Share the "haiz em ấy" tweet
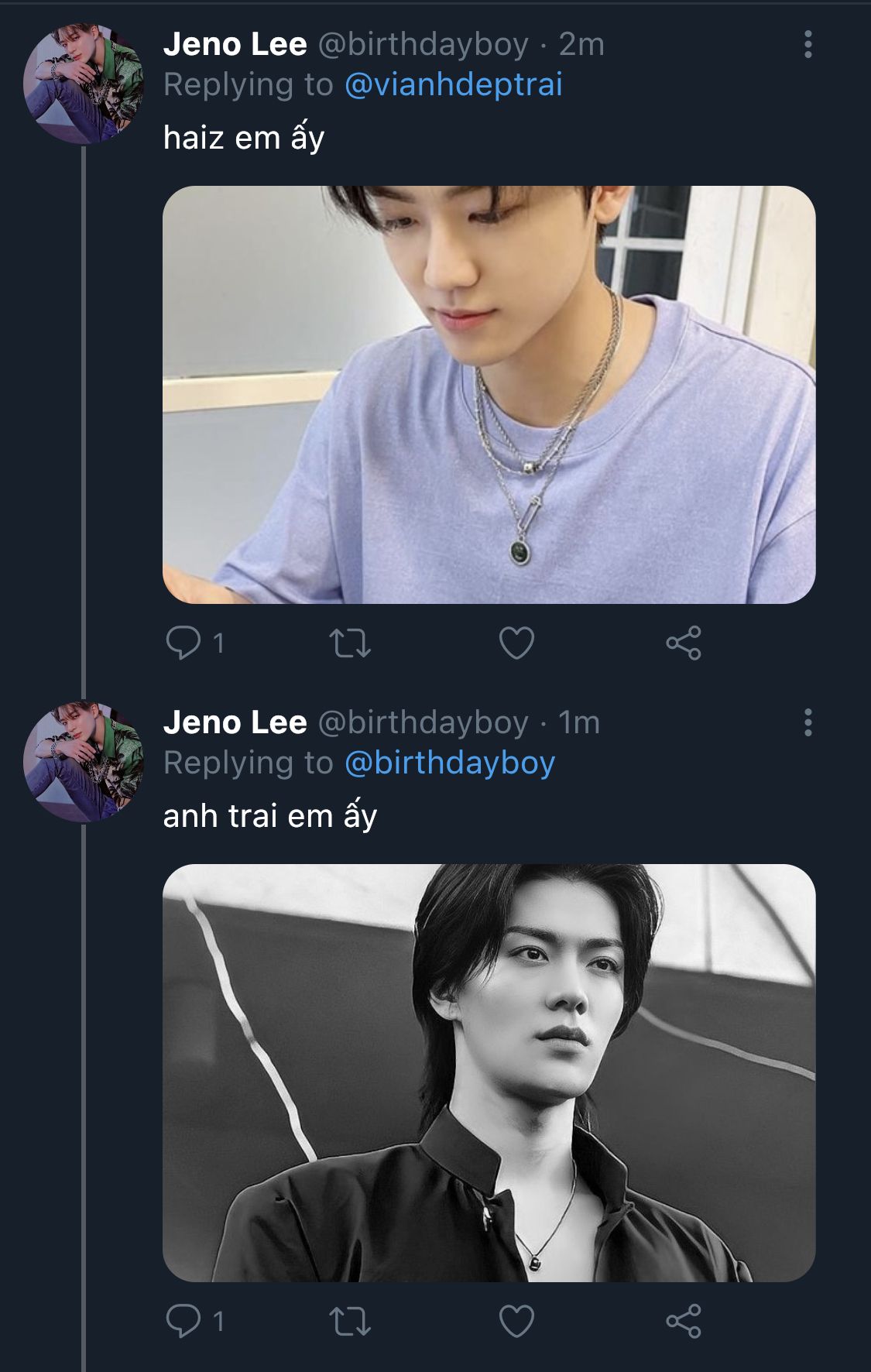This screenshot has height=1372, width=871. click(x=684, y=643)
